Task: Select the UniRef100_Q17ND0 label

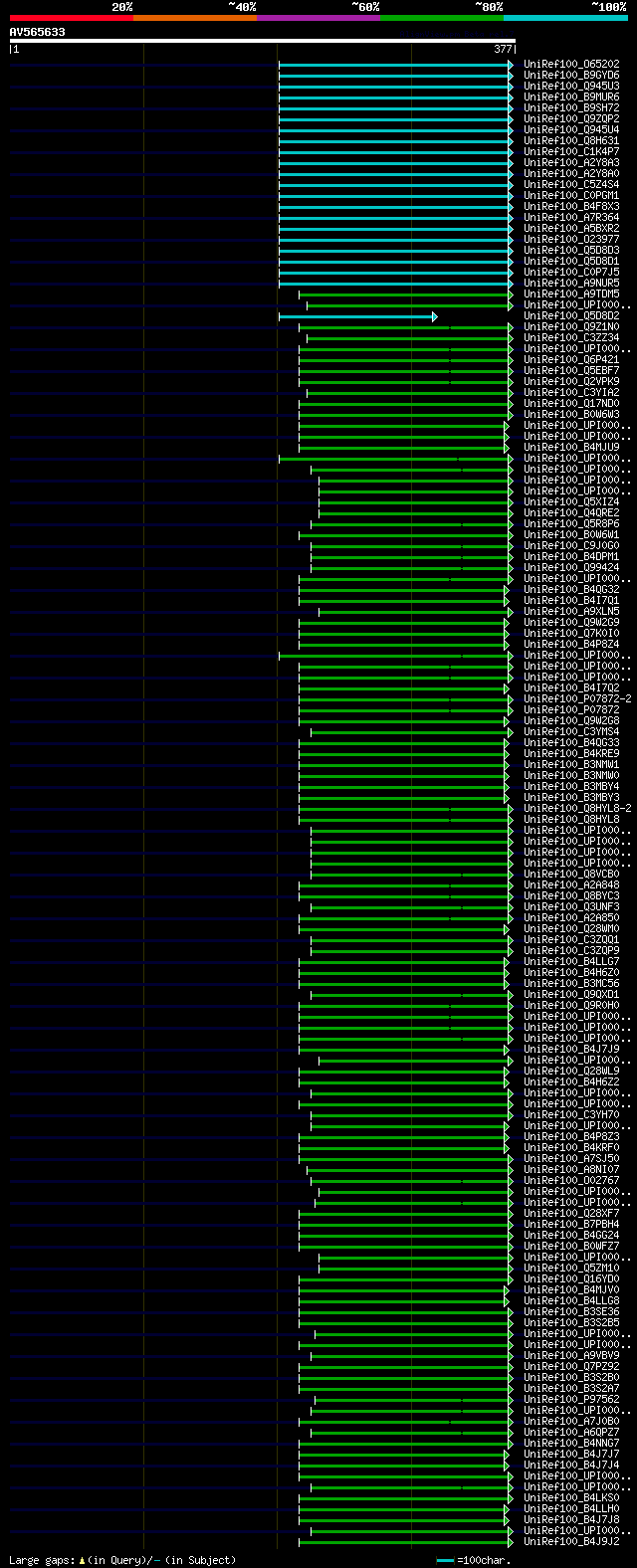Action: [571, 404]
